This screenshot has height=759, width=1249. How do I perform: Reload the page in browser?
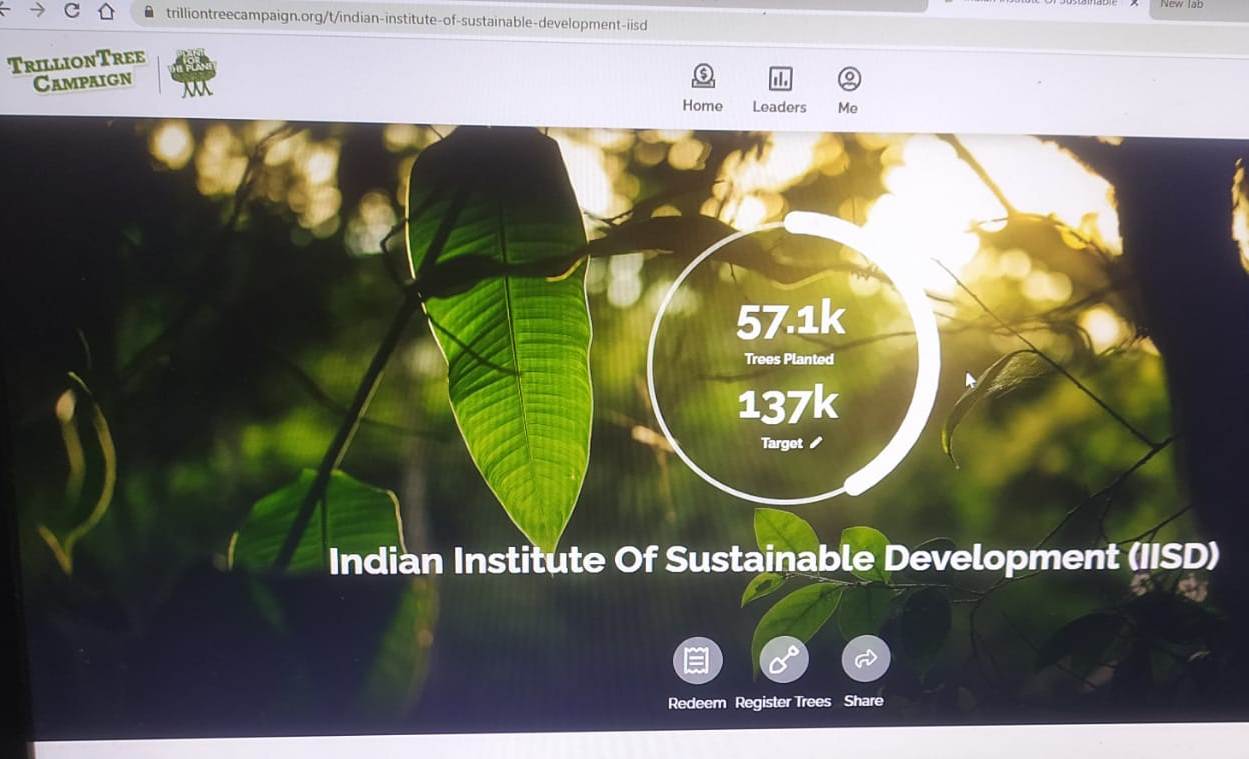(71, 11)
